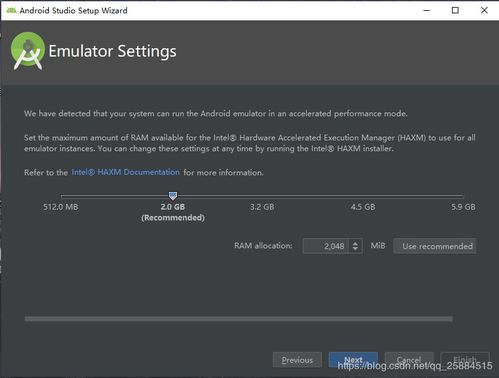This screenshot has width=499, height=378.
Task: Go back with the Previous button
Action: pos(297,360)
